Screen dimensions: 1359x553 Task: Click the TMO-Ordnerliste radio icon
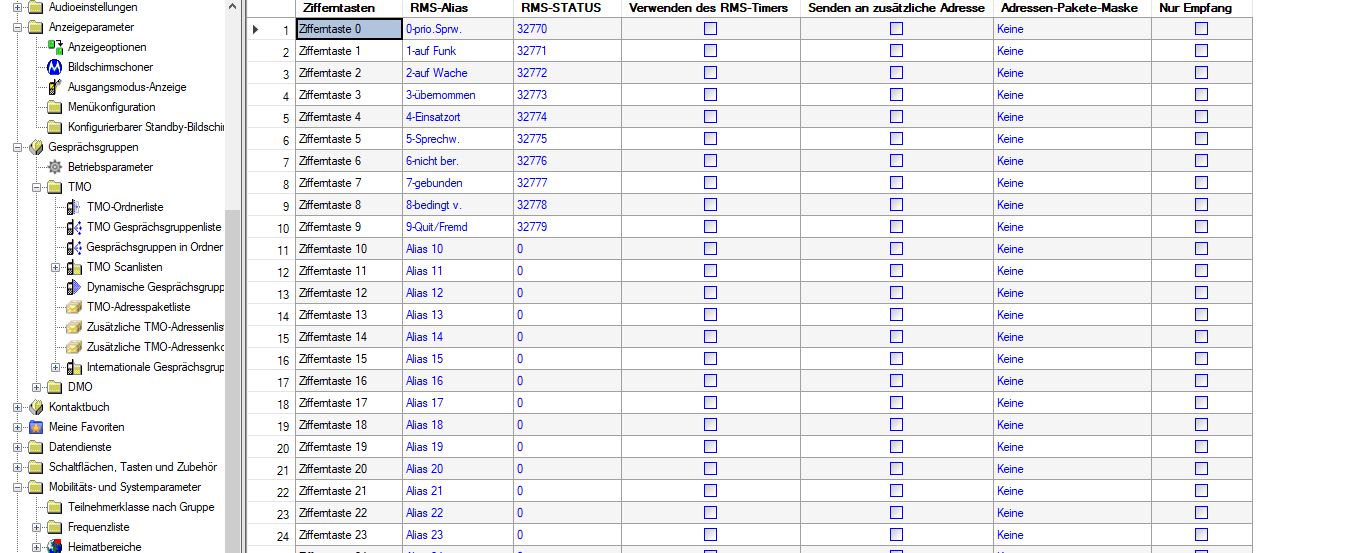pyautogui.click(x=74, y=207)
